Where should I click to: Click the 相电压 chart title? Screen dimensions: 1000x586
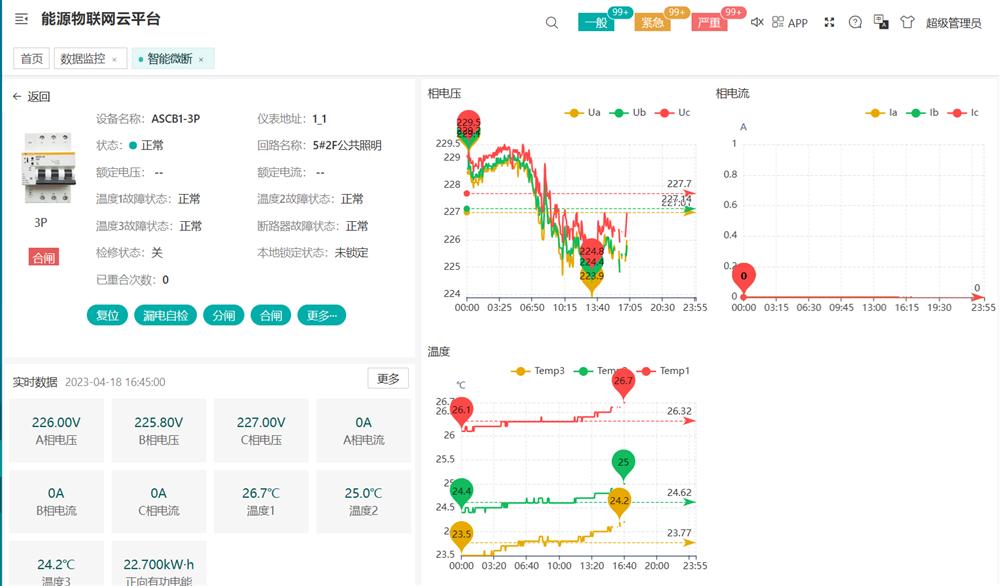[x=444, y=93]
